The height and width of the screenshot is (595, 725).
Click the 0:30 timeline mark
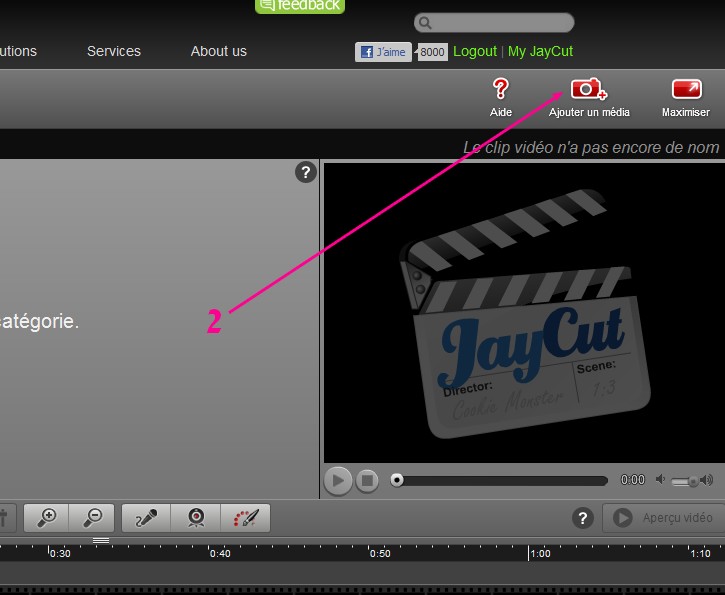(x=60, y=553)
